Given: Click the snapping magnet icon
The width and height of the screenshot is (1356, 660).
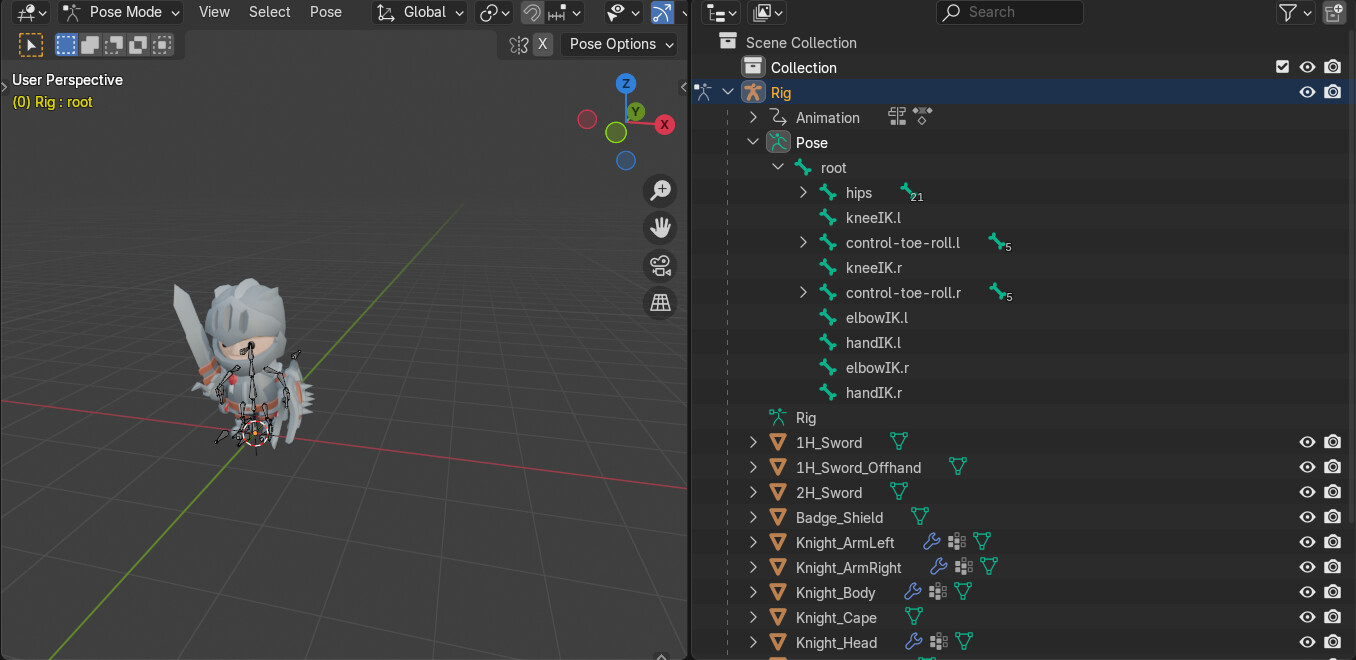Looking at the screenshot, I should pos(530,12).
